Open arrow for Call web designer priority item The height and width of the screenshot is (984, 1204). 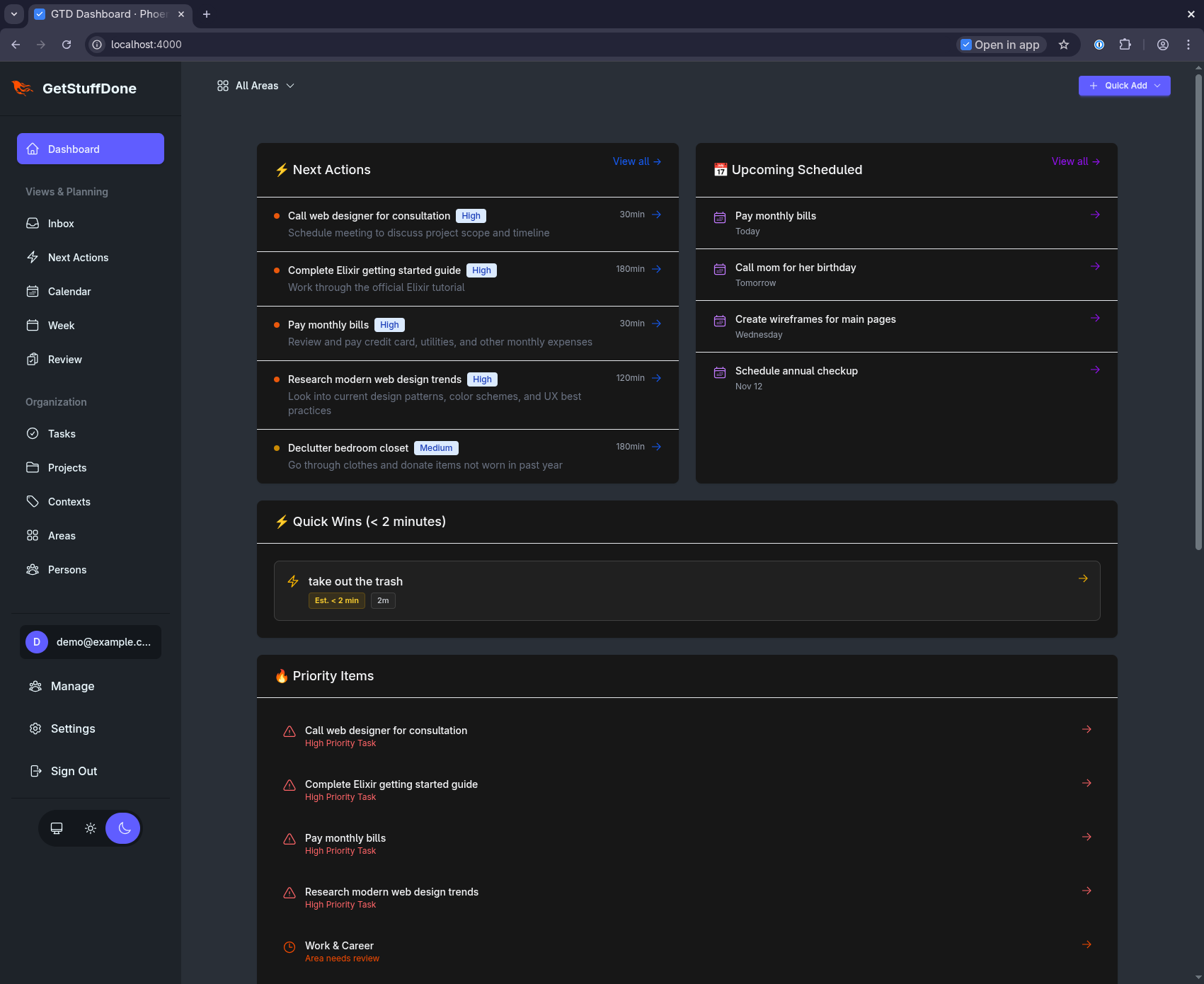pyautogui.click(x=1087, y=729)
